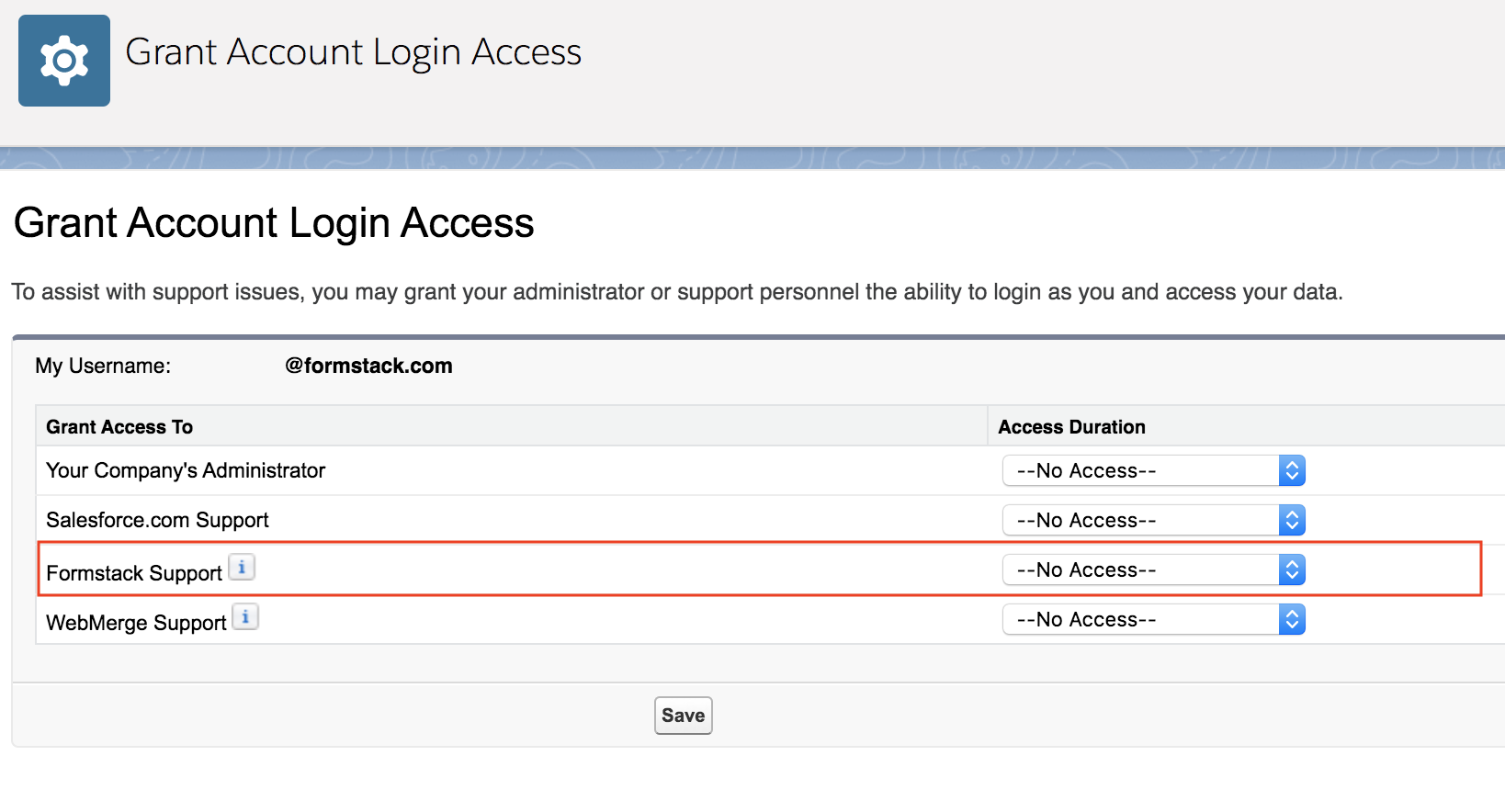
Task: Expand Formstack Support access duration dropdown
Action: pyautogui.click(x=1153, y=570)
